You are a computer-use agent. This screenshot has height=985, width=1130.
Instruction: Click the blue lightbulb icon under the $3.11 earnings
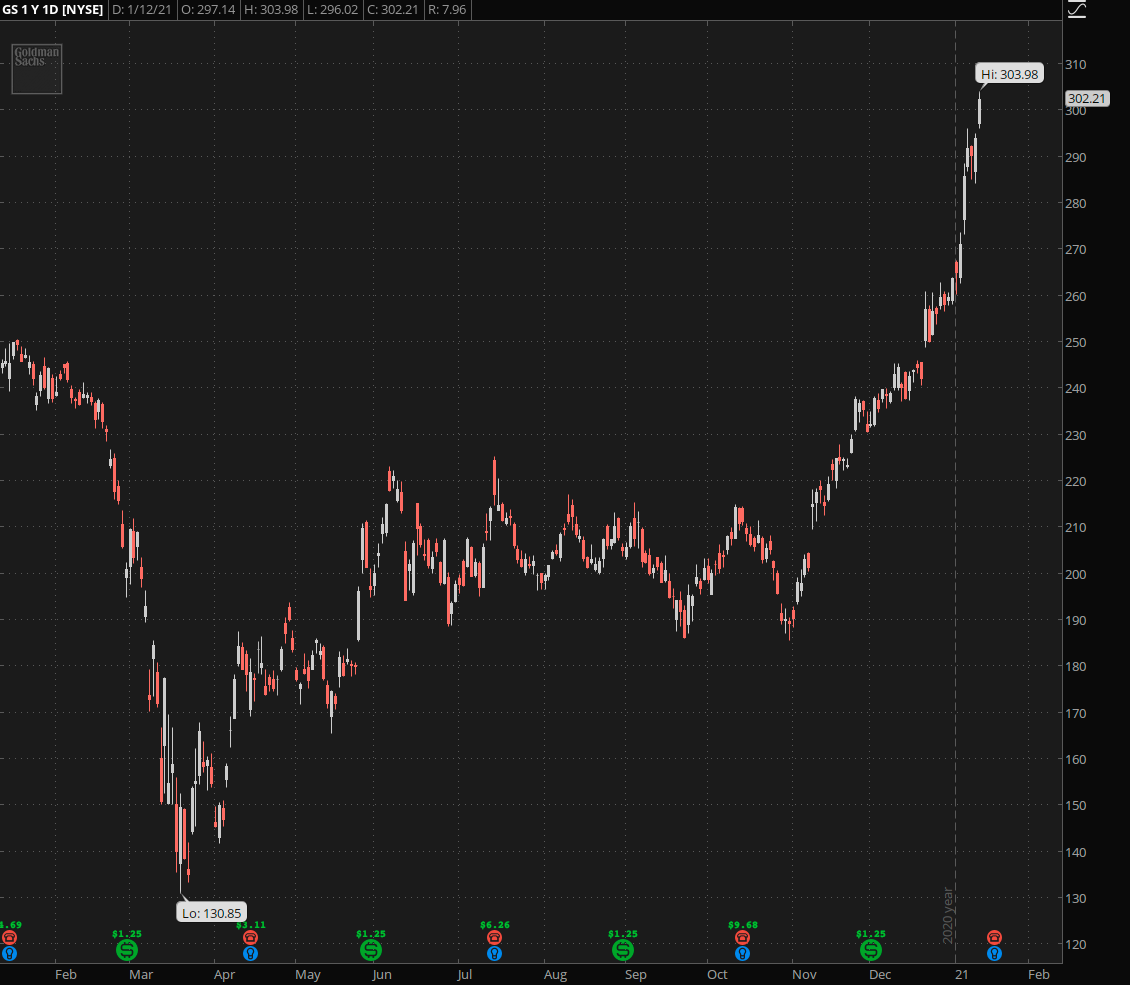click(x=250, y=954)
